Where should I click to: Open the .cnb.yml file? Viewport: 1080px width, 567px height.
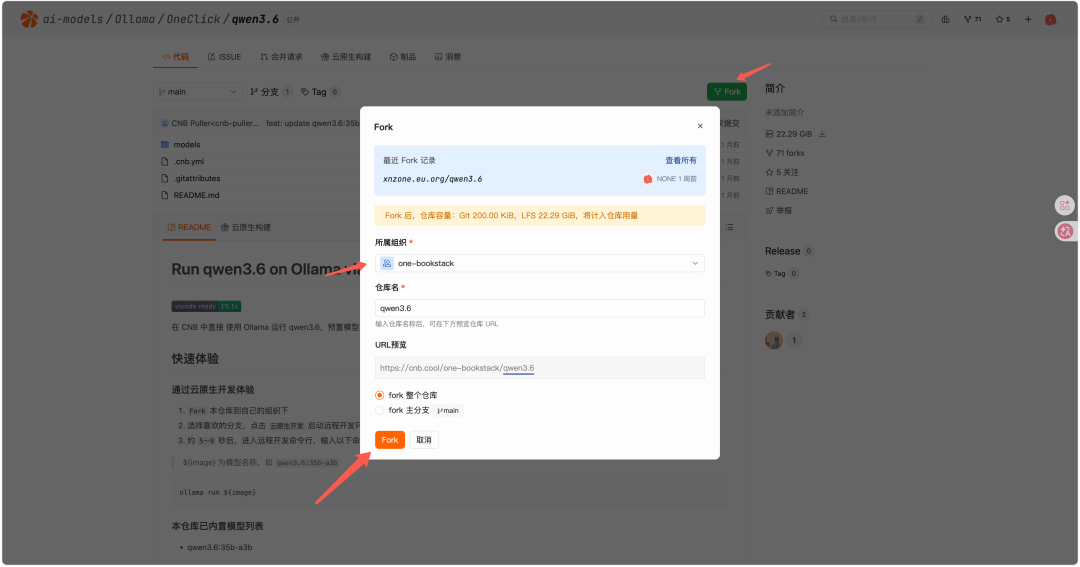189,161
